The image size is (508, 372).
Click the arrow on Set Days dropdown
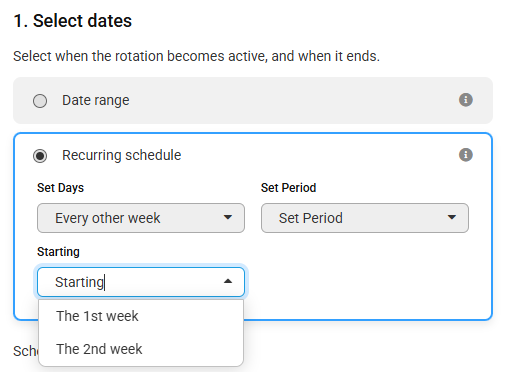click(x=228, y=217)
